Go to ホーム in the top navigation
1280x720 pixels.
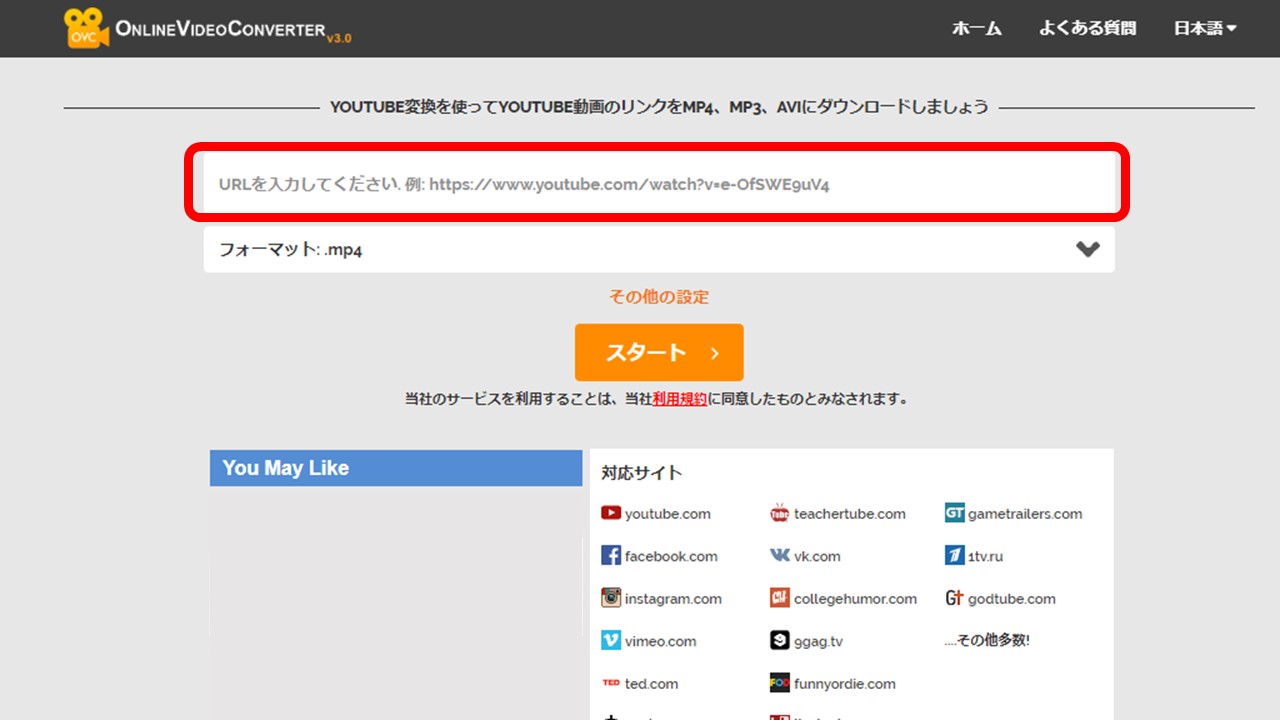(976, 28)
